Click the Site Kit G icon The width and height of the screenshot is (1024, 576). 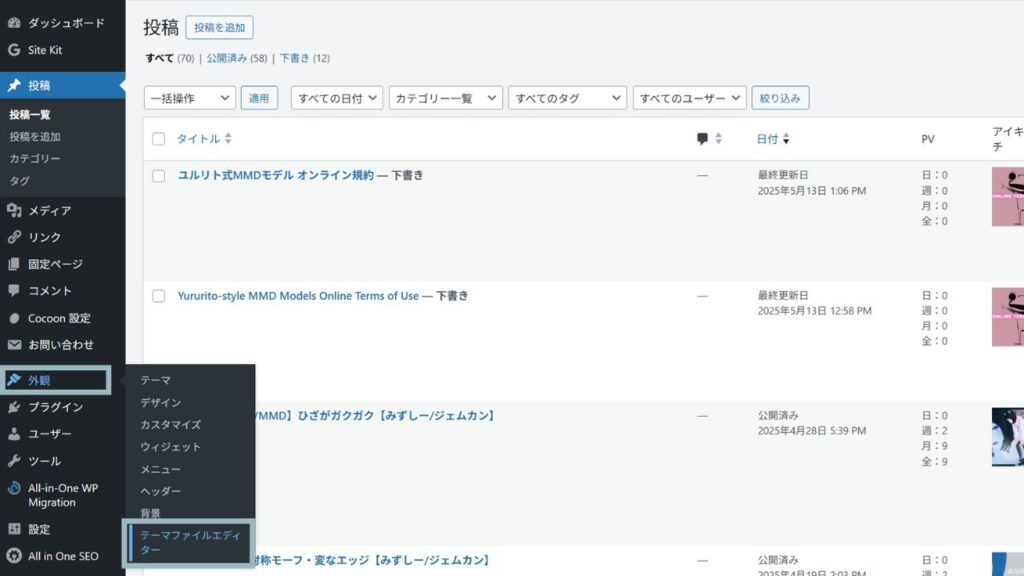[x=14, y=50]
